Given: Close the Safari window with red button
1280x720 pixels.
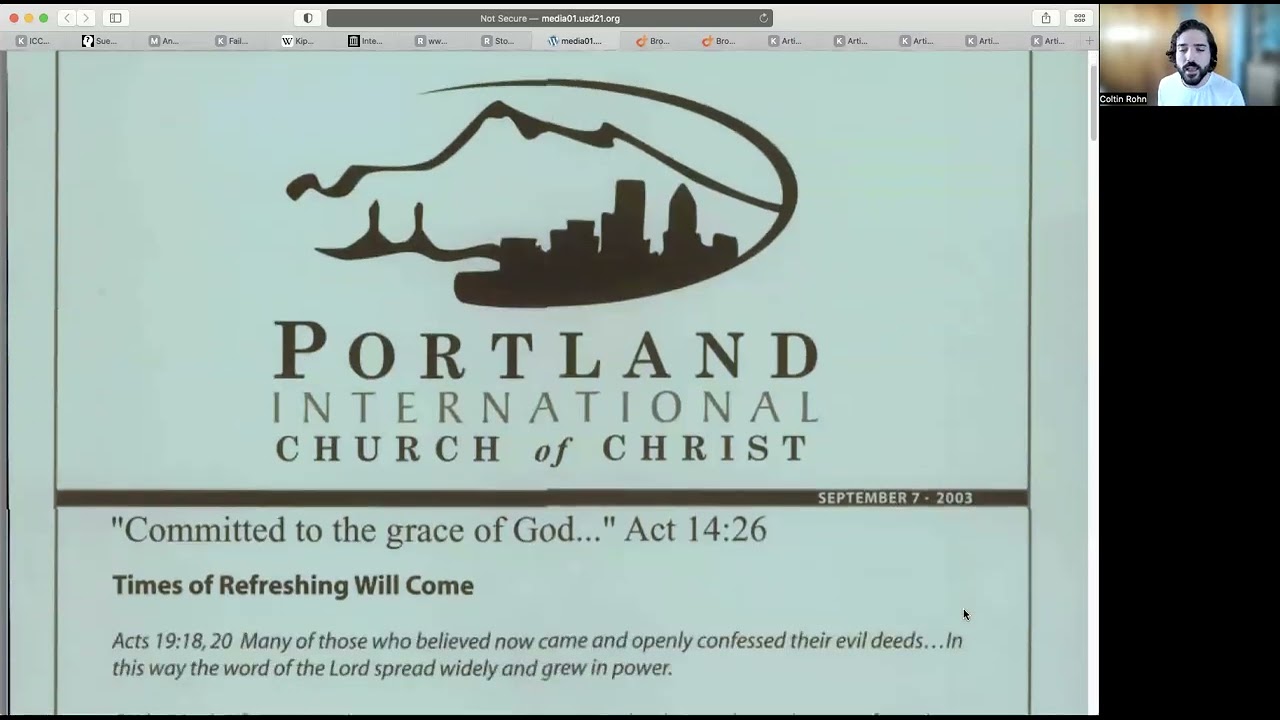Looking at the screenshot, I should [x=14, y=18].
